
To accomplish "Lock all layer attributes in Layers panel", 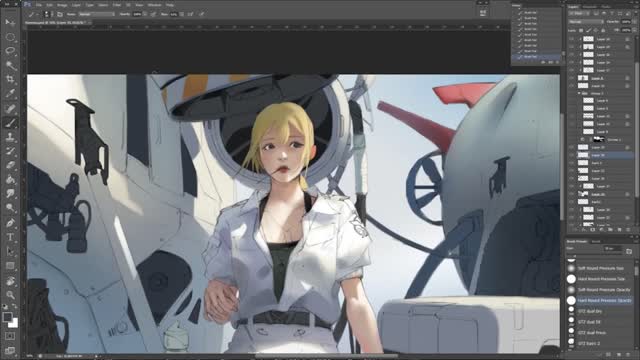I will pyautogui.click(x=603, y=30).
